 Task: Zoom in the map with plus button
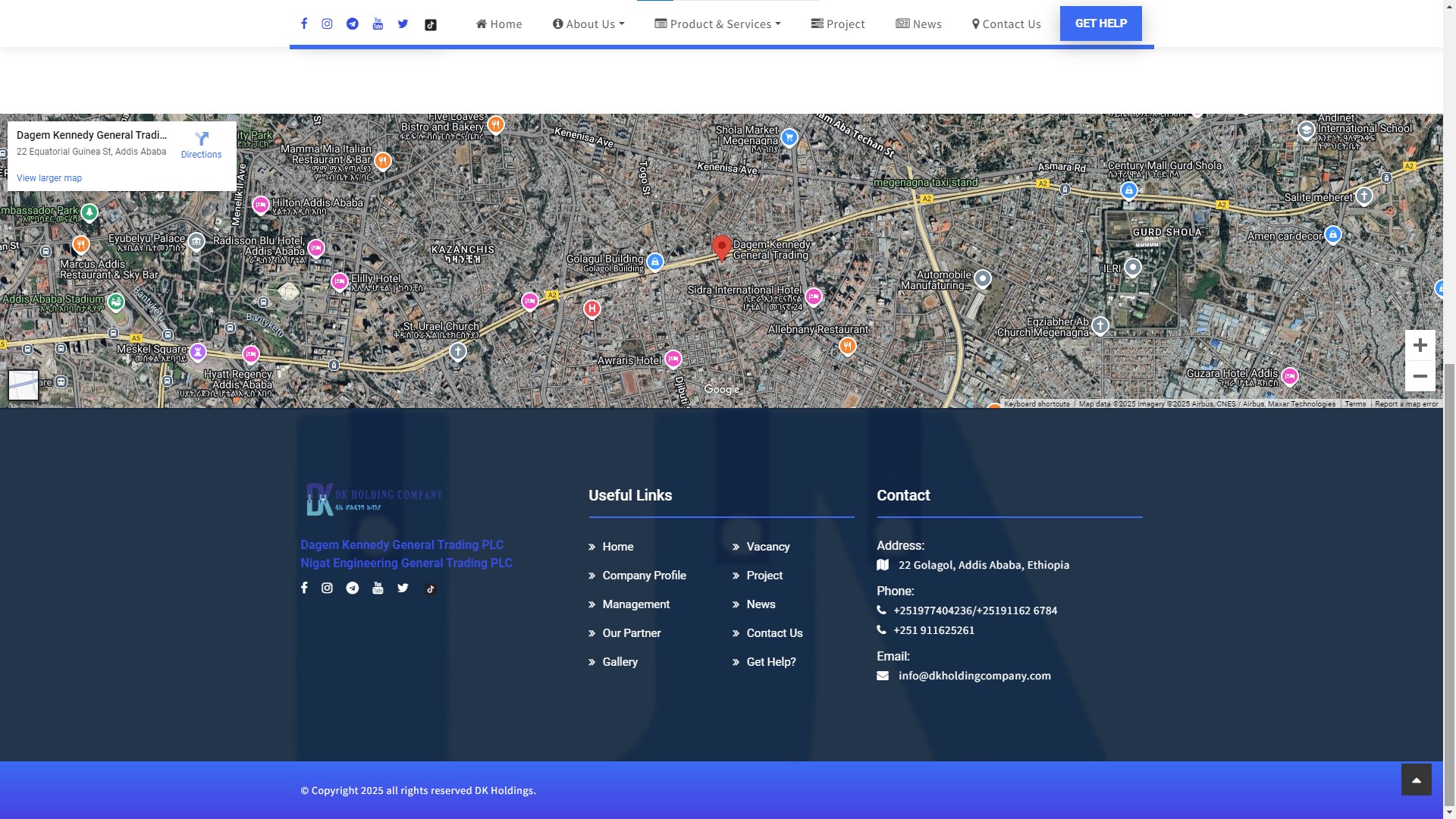tap(1420, 345)
